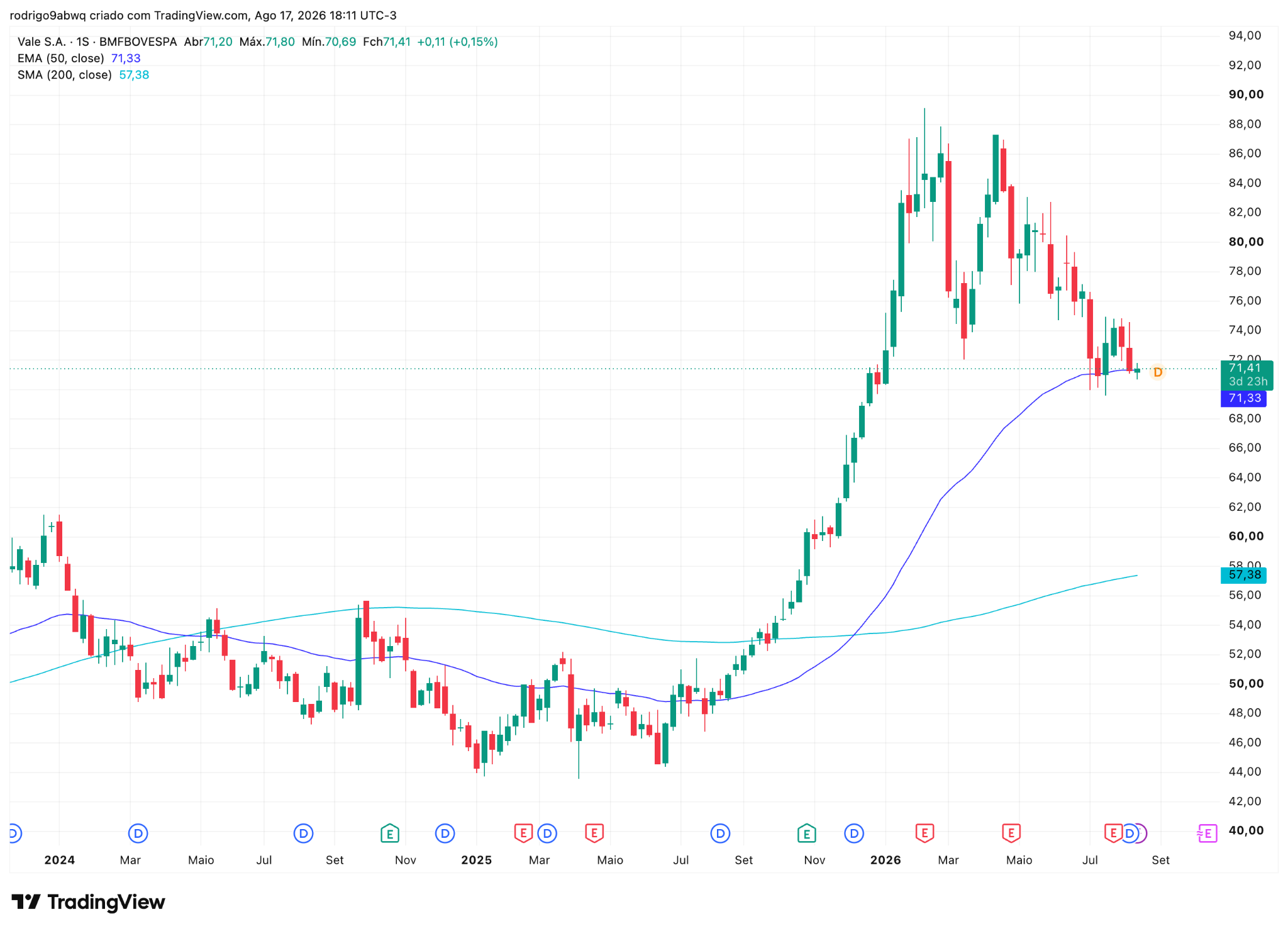Viewport: 1288px width, 931px height.
Task: Click the 2024 year label on time axis
Action: click(60, 860)
